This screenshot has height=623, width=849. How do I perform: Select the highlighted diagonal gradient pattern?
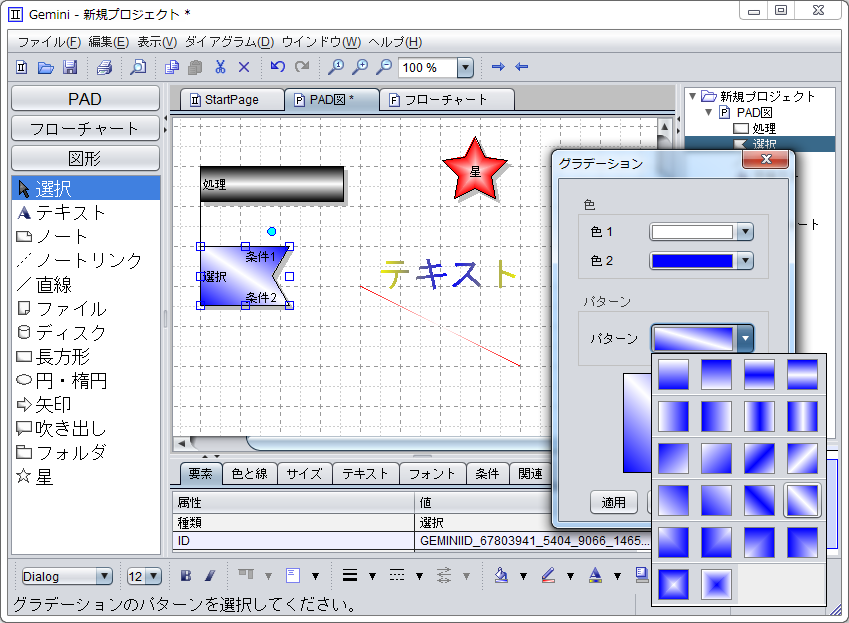tap(802, 500)
